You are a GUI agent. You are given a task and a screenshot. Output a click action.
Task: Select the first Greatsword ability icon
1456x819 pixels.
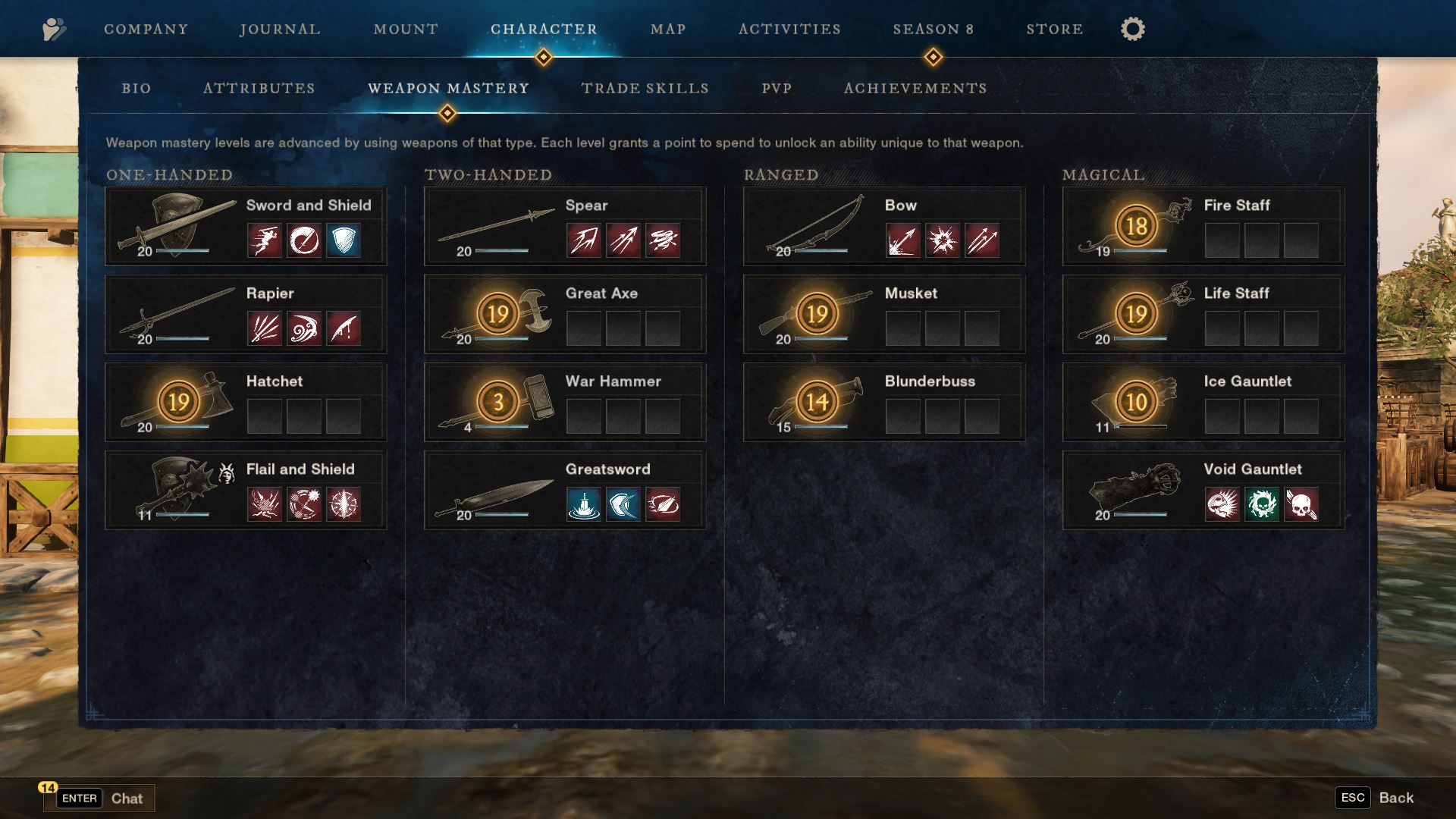click(584, 504)
